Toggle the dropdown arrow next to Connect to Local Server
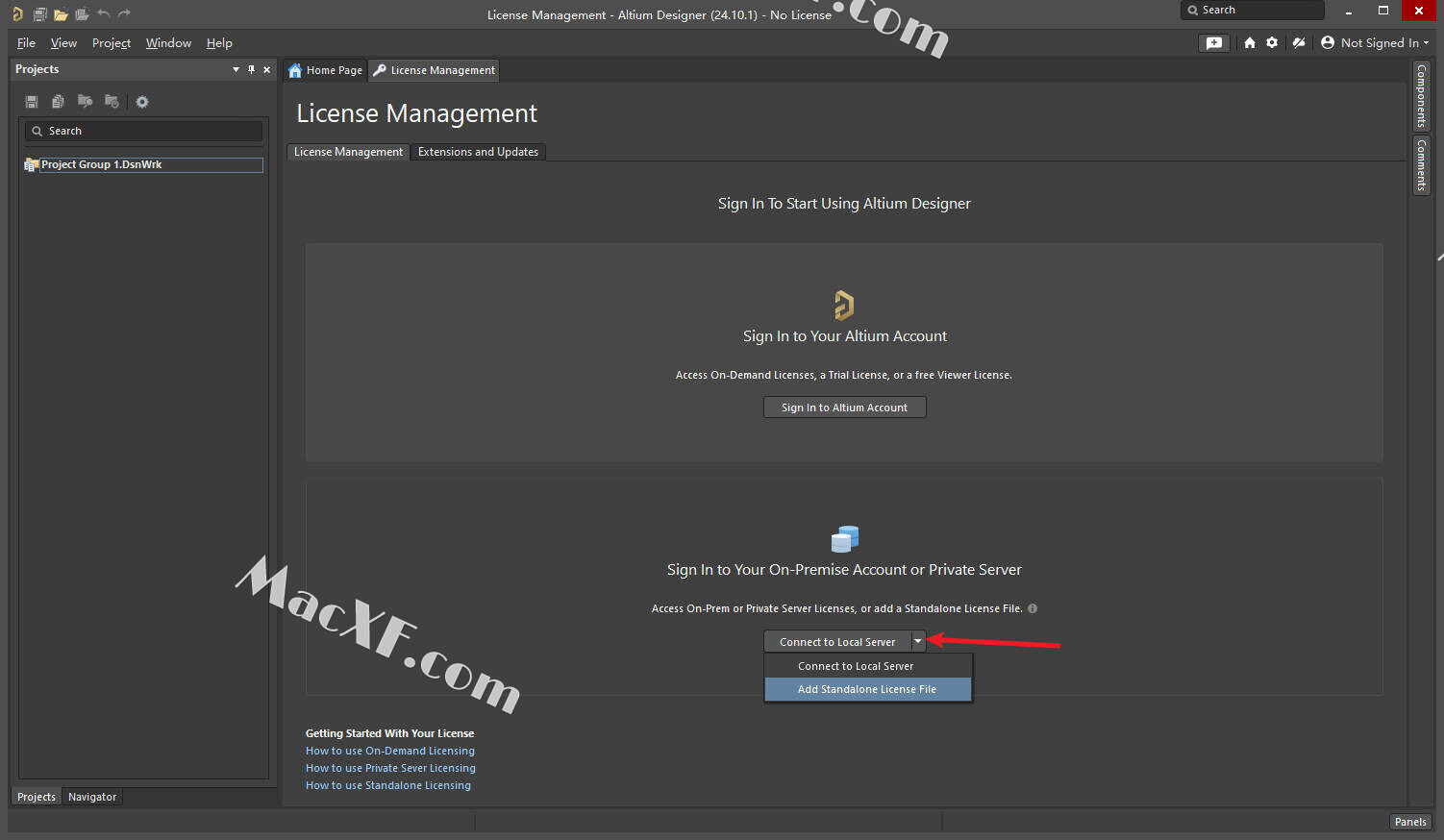 tap(918, 642)
